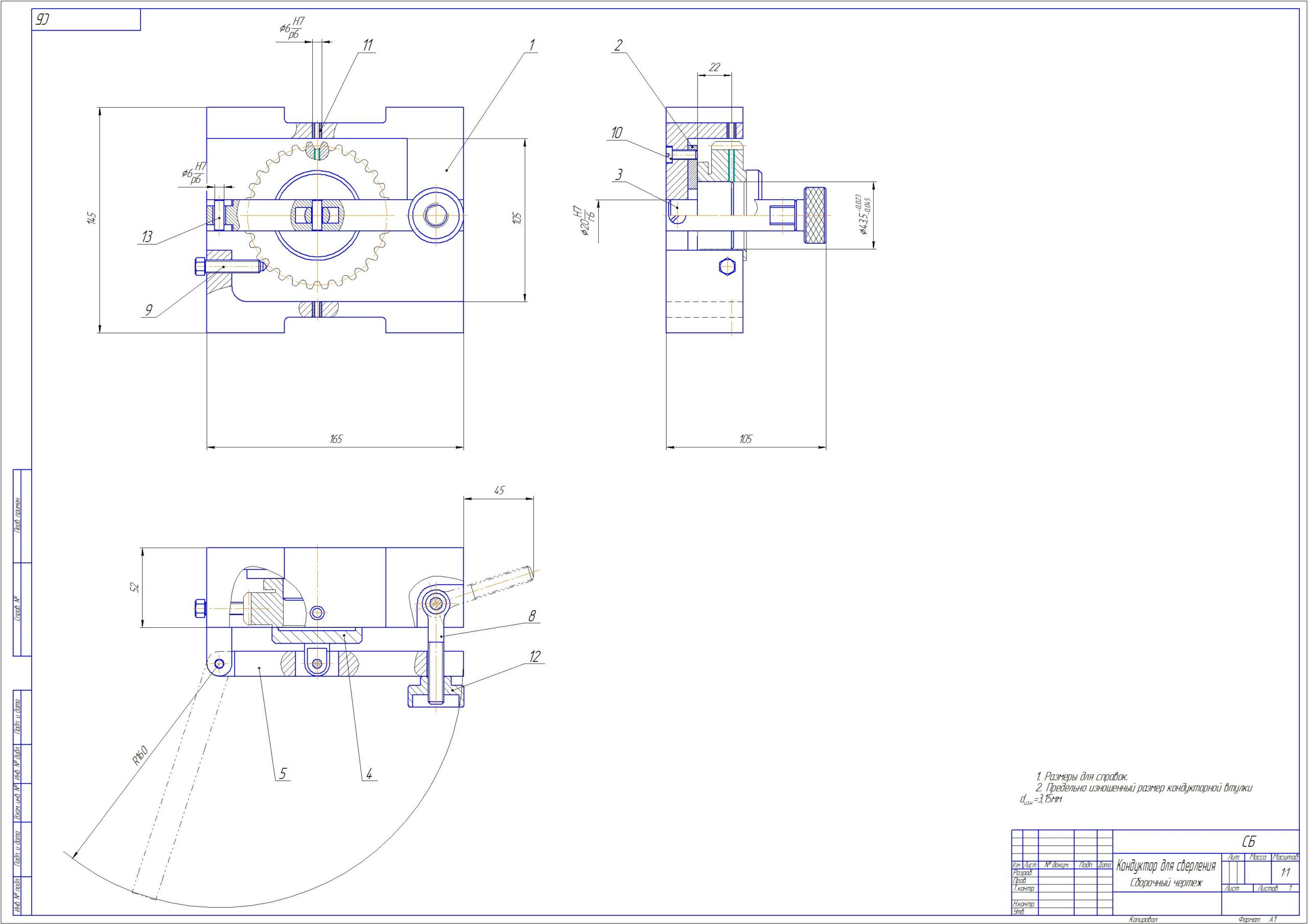Click part callout number 11
The image size is (1308, 924).
coord(368,45)
